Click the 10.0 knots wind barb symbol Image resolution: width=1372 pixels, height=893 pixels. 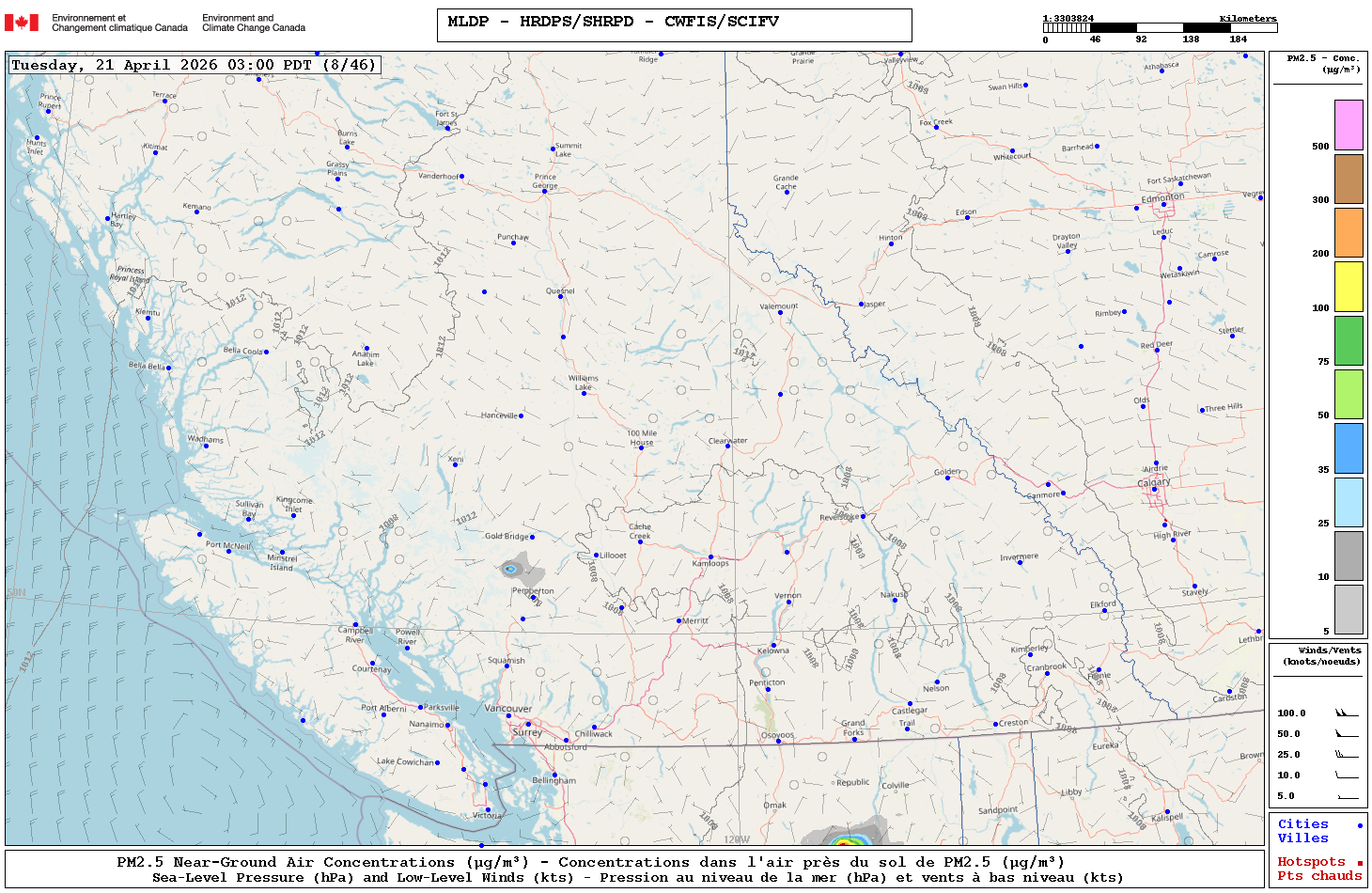[x=1347, y=775]
